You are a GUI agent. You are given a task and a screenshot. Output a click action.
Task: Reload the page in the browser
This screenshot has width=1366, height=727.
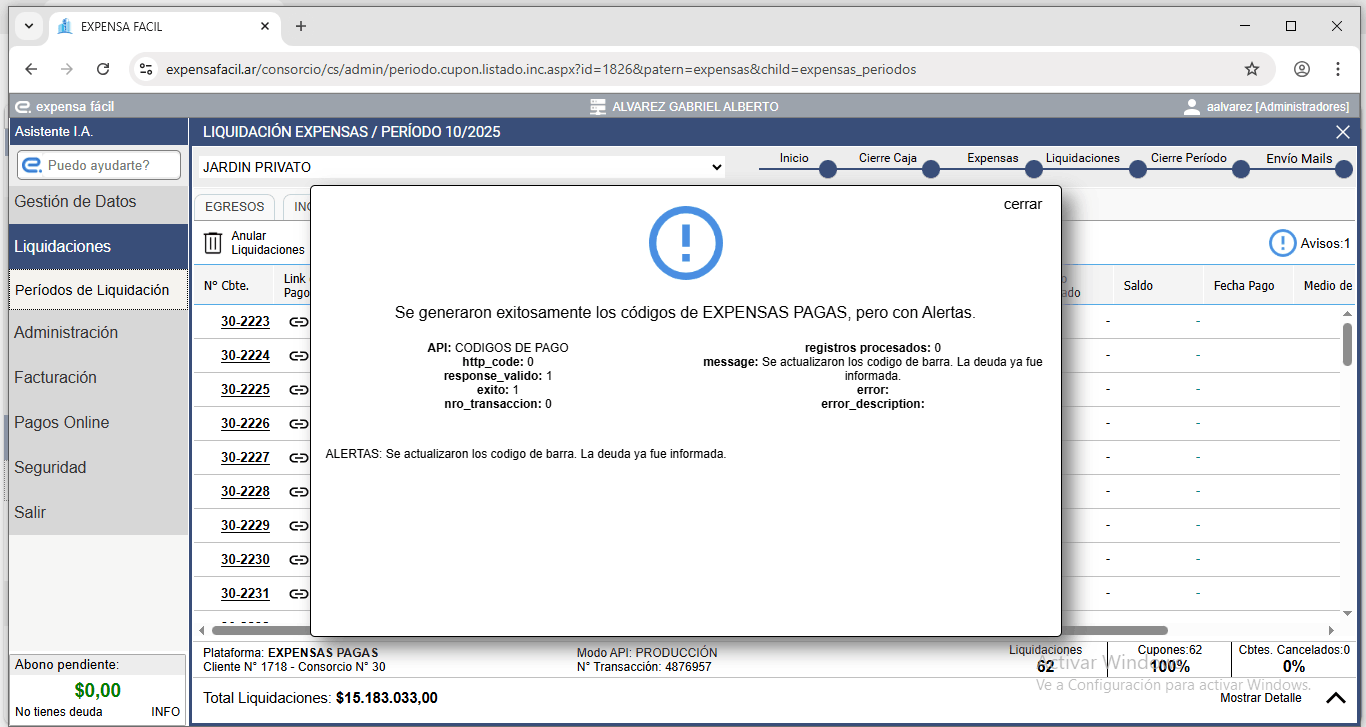click(x=103, y=69)
